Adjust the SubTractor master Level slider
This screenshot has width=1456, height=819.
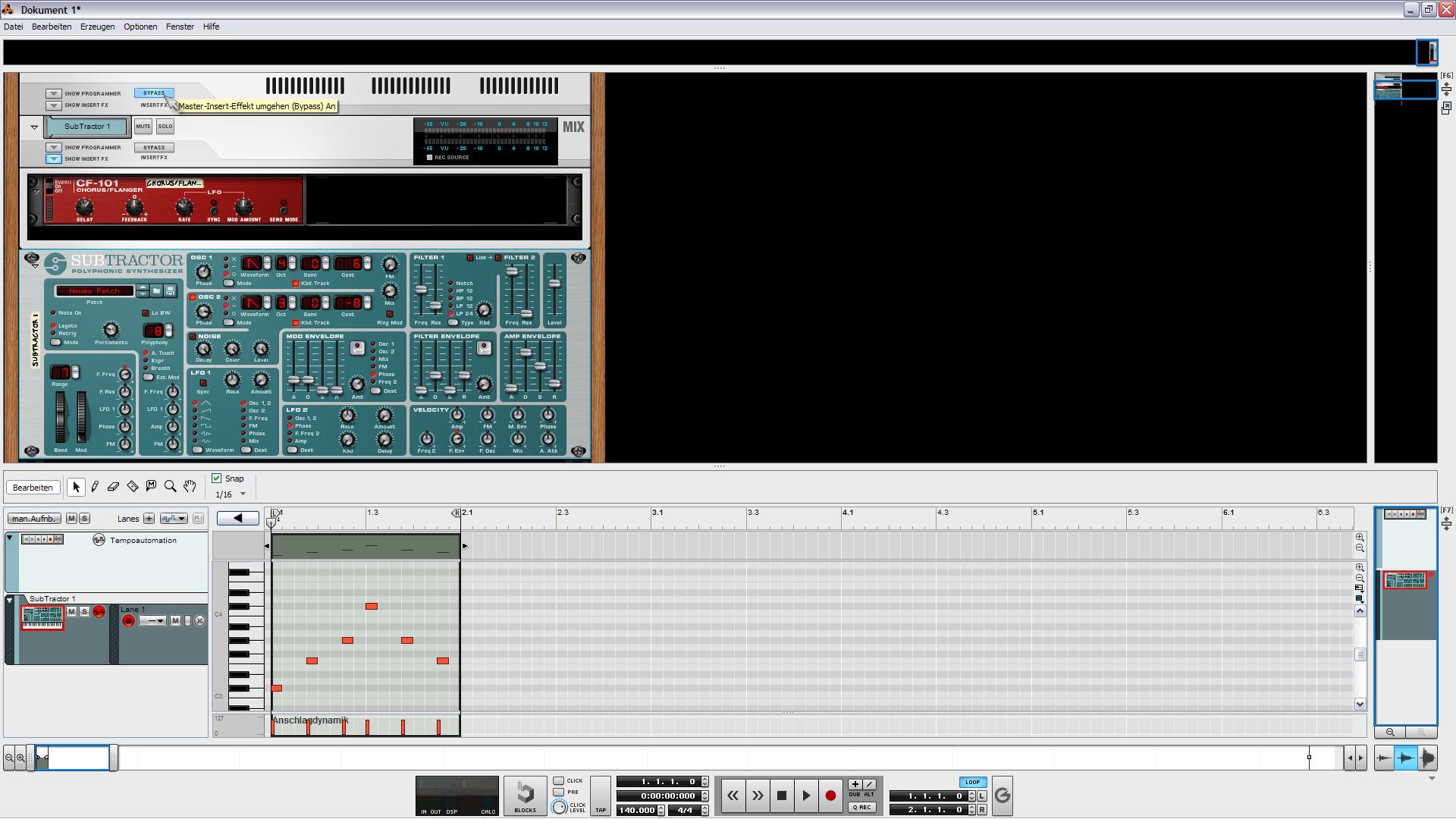554,284
